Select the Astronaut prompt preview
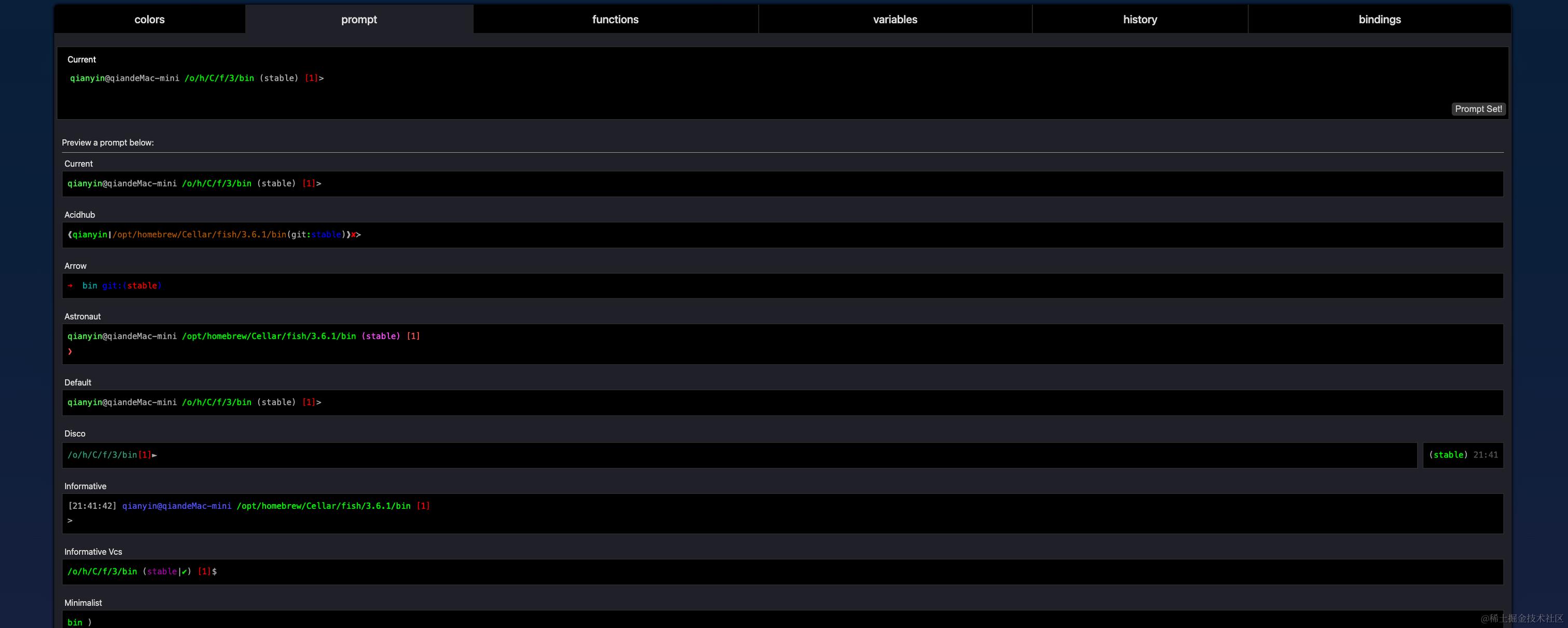 pos(782,344)
